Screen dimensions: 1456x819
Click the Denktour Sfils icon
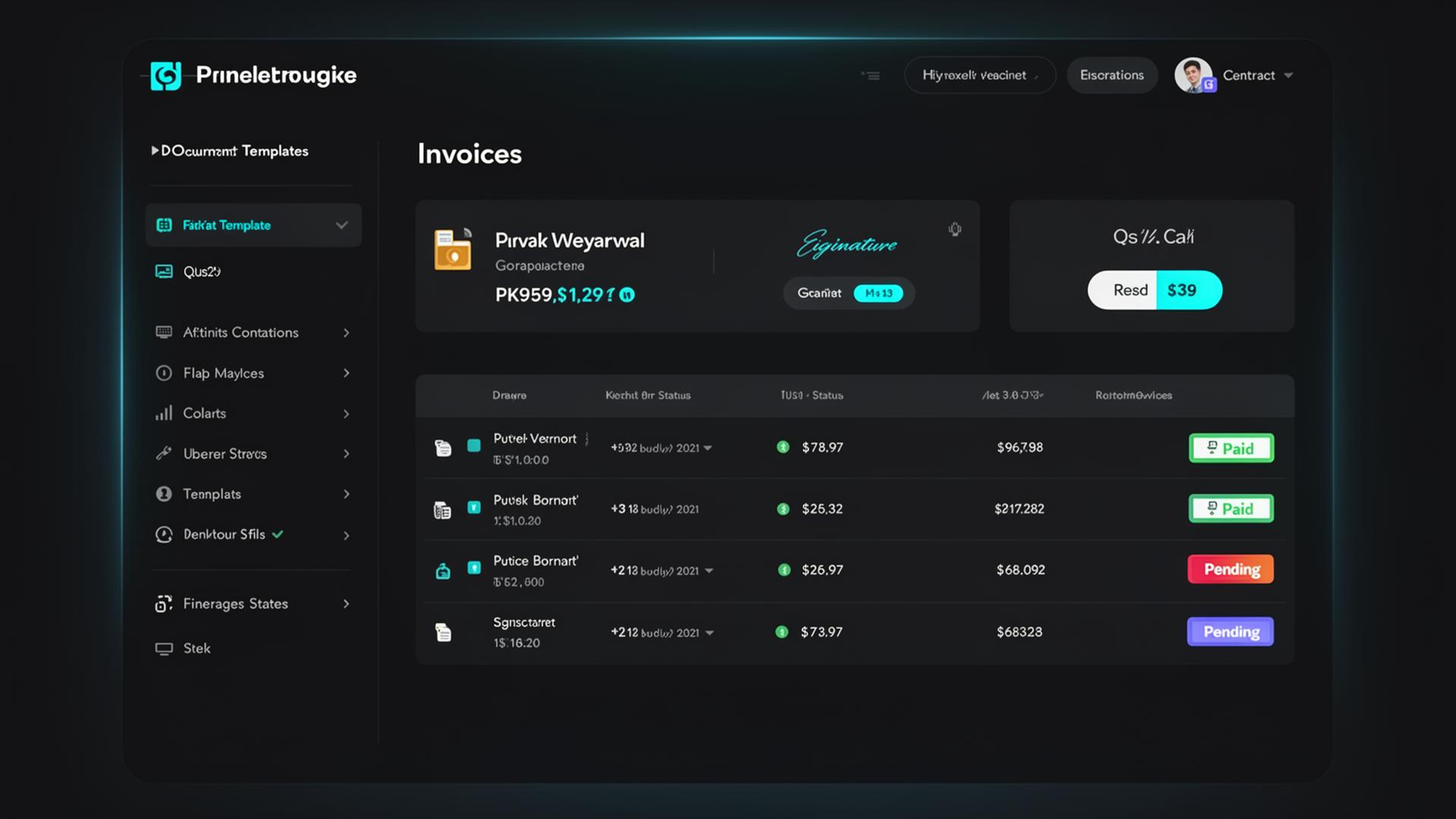[x=164, y=535]
